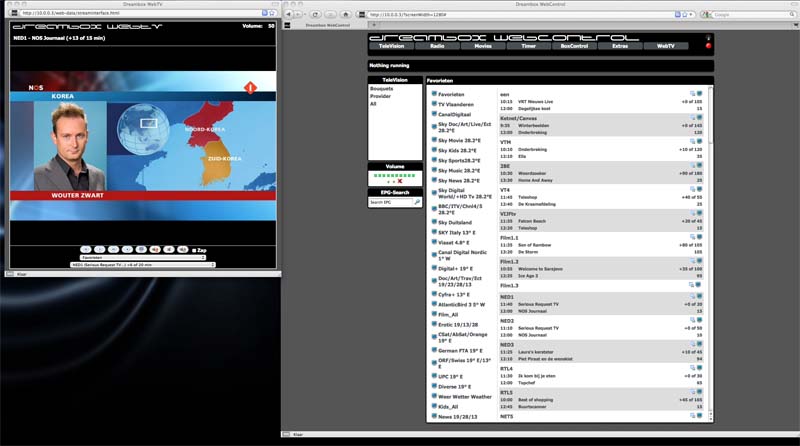Screen dimensions: 800x446
Task: Click the reload button in WebControl browser
Action: coord(315,14)
